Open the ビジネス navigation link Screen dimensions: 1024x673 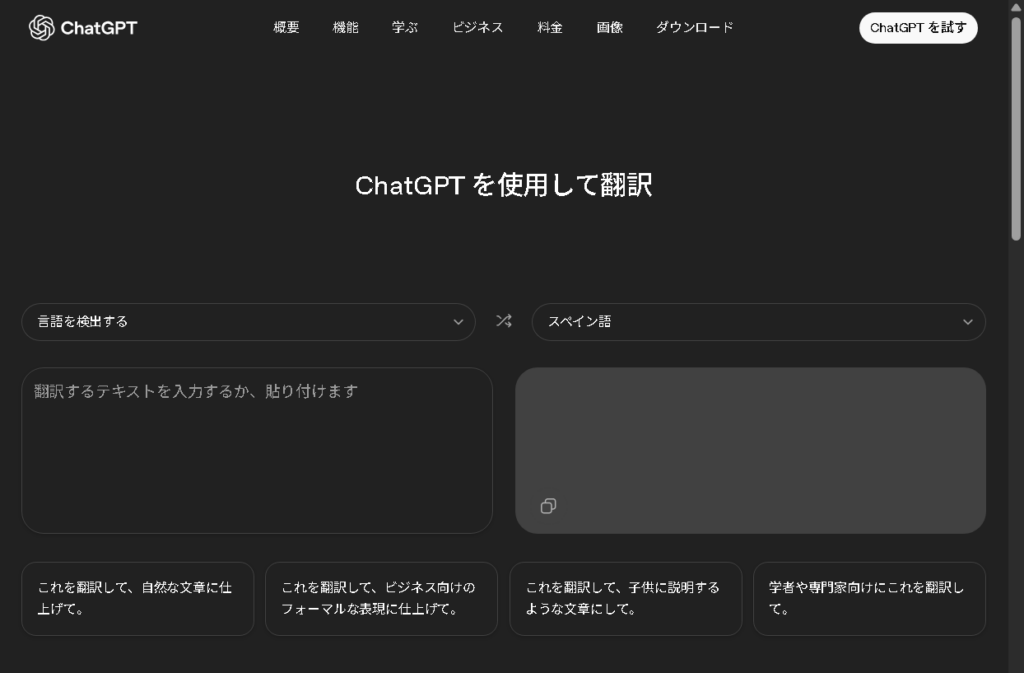pos(478,28)
